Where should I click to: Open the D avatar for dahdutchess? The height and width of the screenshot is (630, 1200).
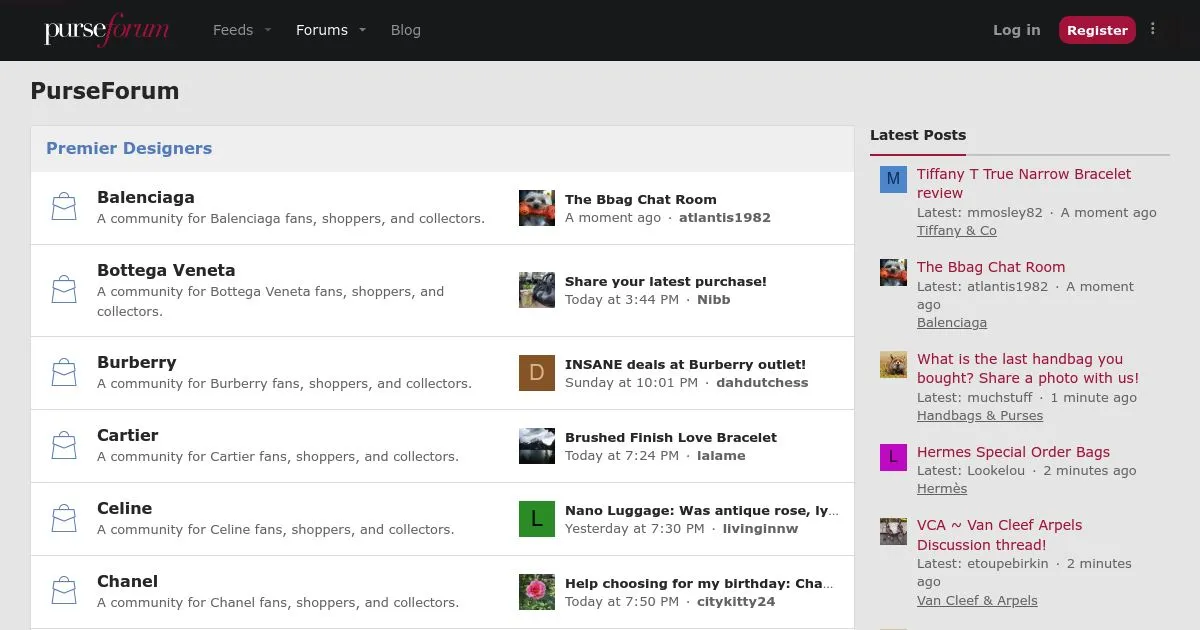click(537, 373)
